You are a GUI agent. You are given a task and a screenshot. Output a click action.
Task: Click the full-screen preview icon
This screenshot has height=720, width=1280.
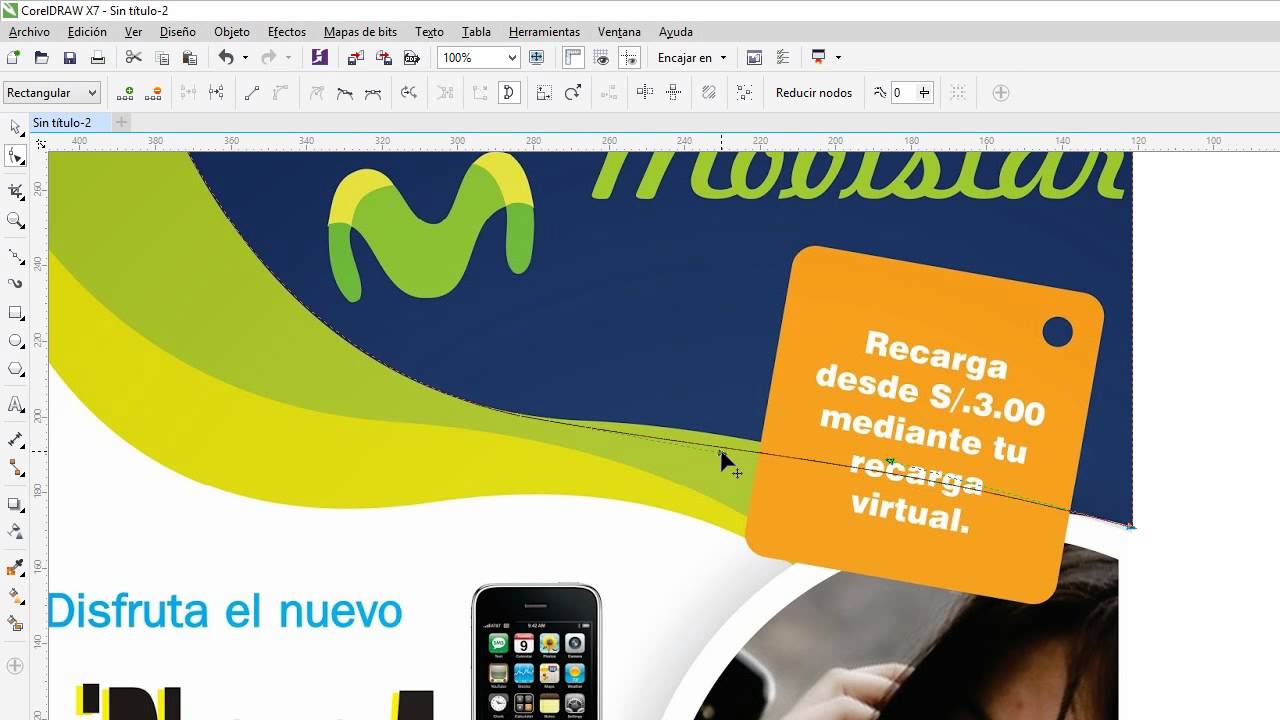point(536,58)
